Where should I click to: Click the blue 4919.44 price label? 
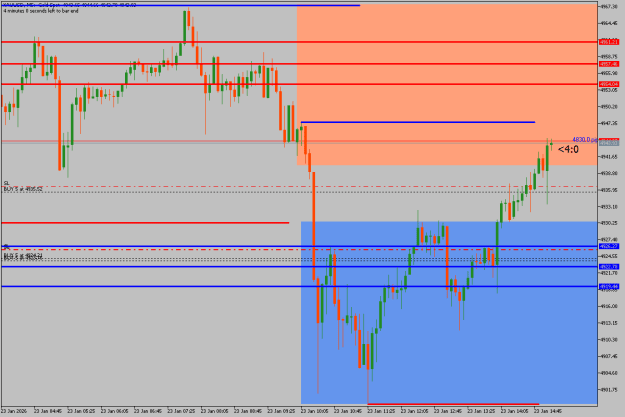[x=609, y=287]
